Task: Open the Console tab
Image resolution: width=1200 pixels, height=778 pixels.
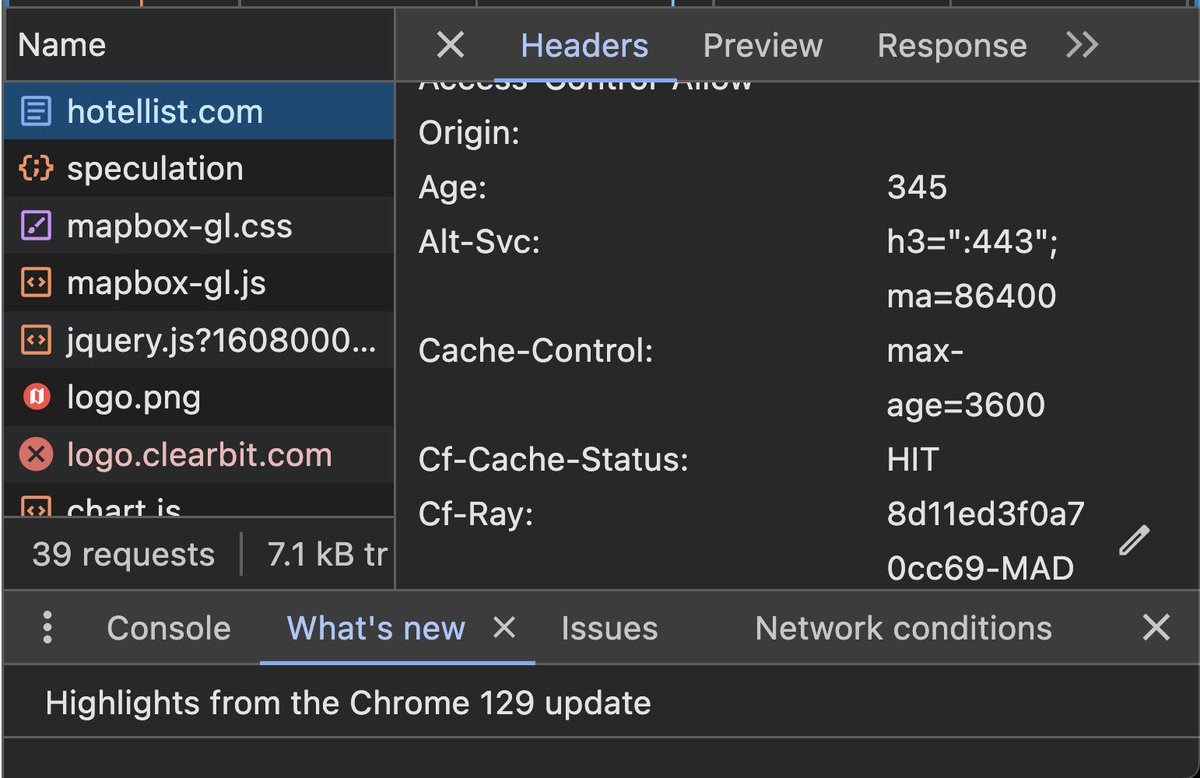Action: pyautogui.click(x=167, y=628)
